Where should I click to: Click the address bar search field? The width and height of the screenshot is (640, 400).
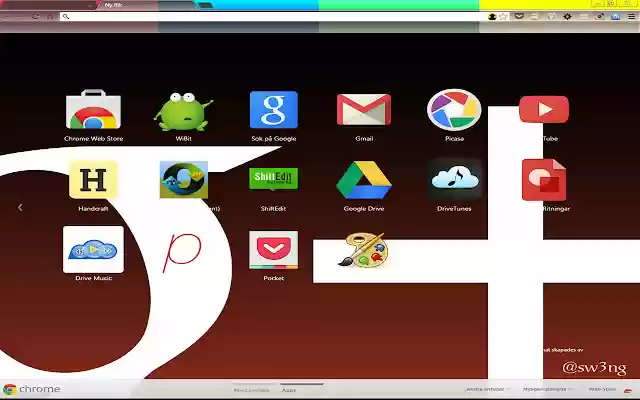coord(273,17)
